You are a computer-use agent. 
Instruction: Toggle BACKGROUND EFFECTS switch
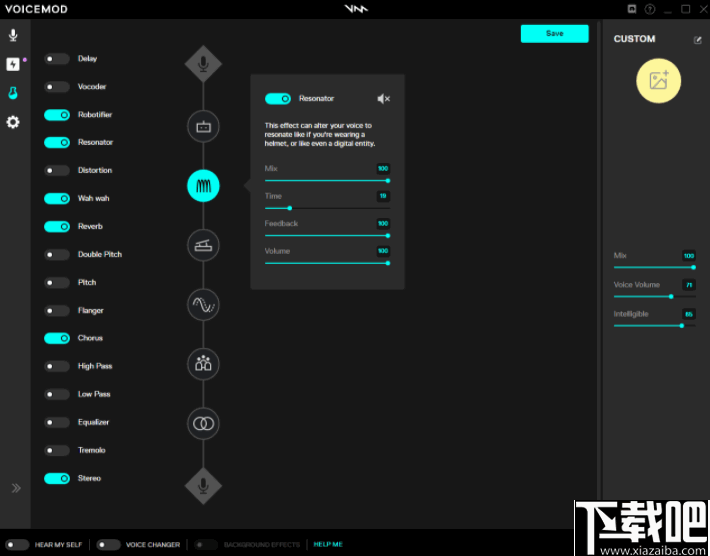[x=206, y=545]
